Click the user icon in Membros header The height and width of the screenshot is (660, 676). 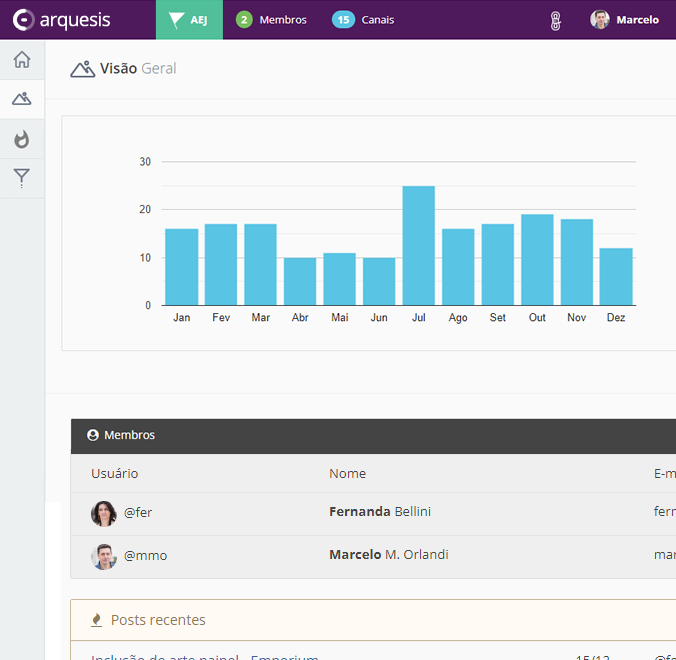click(x=93, y=436)
